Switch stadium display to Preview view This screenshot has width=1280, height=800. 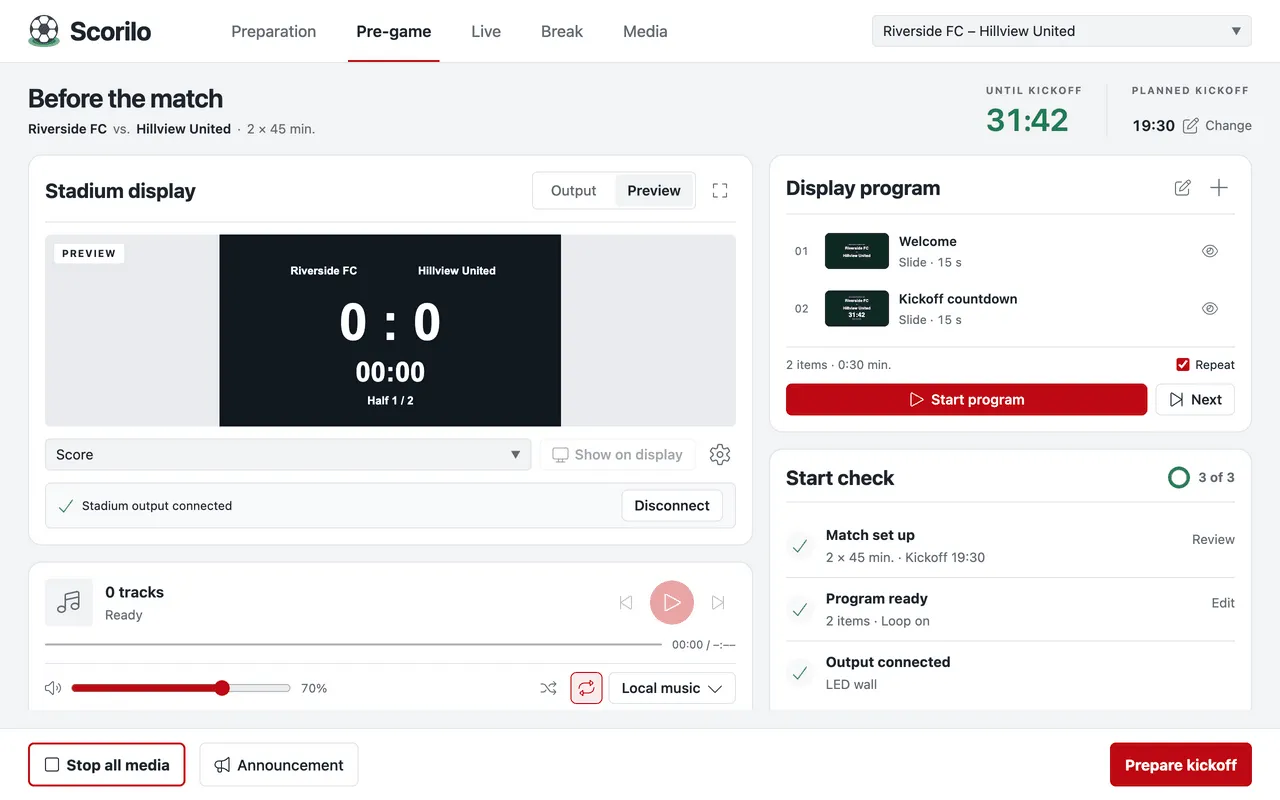click(654, 191)
